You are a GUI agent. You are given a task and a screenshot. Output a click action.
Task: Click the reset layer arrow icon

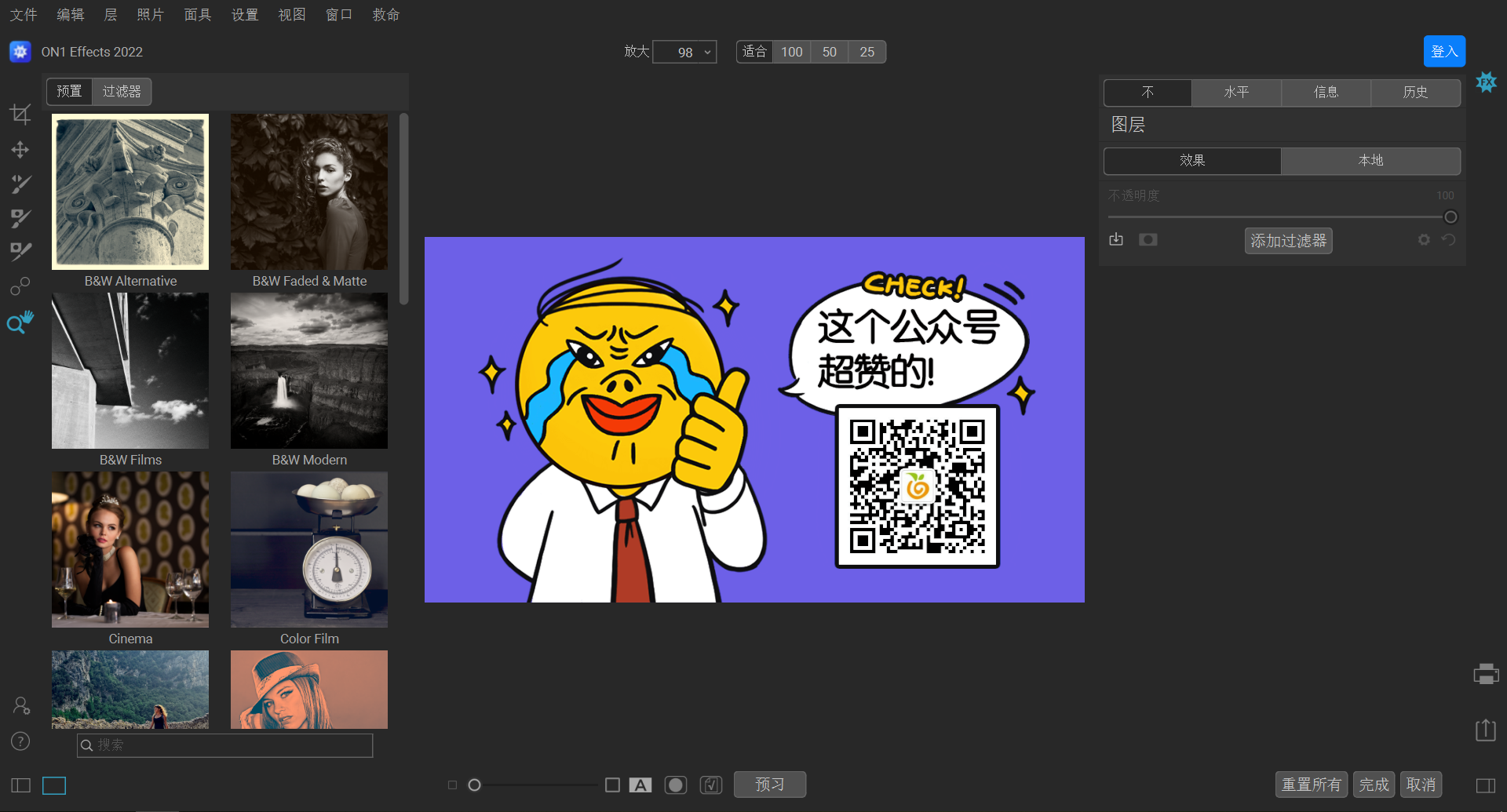[x=1449, y=239]
